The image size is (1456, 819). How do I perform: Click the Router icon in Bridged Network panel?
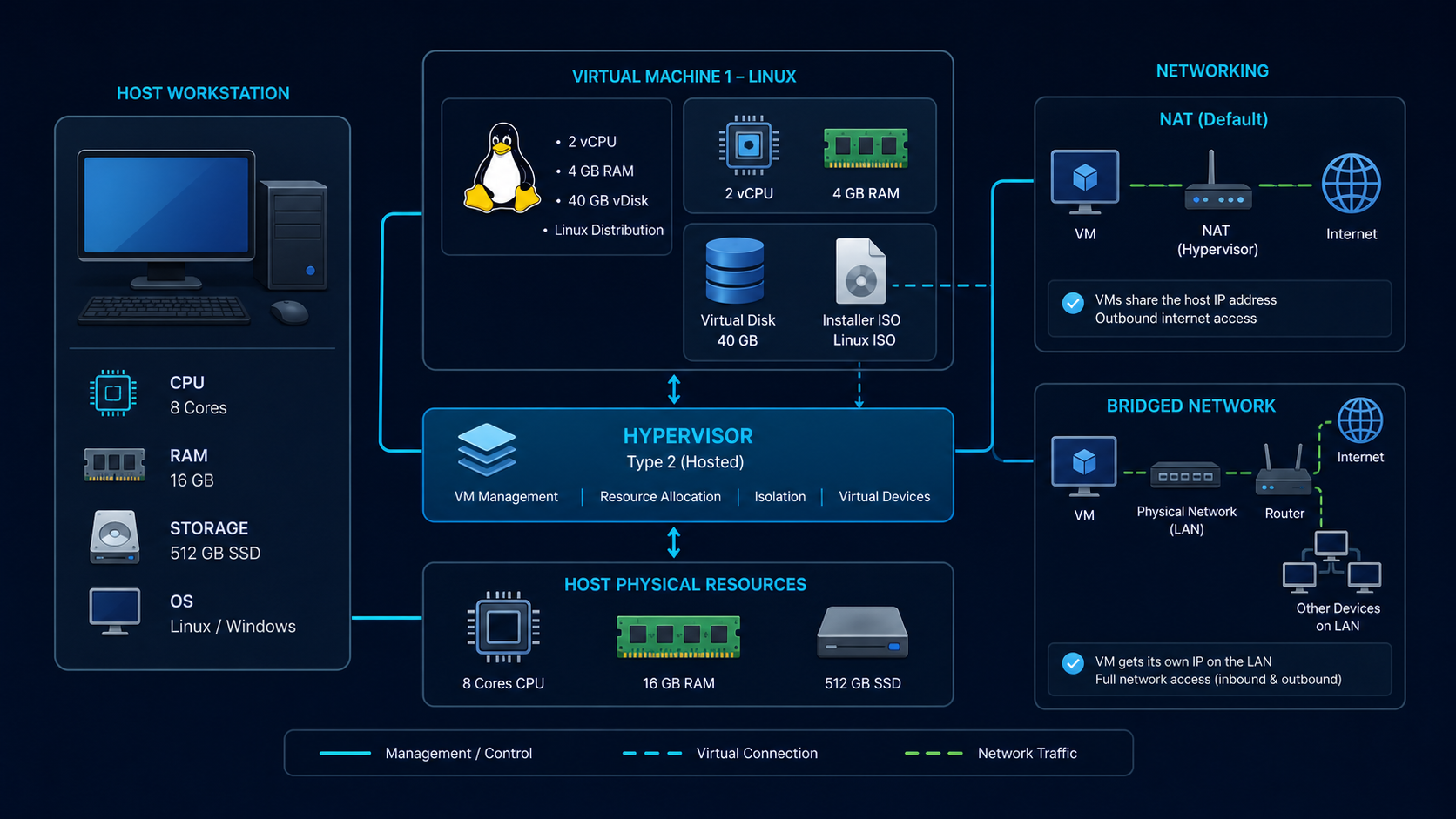(1283, 471)
